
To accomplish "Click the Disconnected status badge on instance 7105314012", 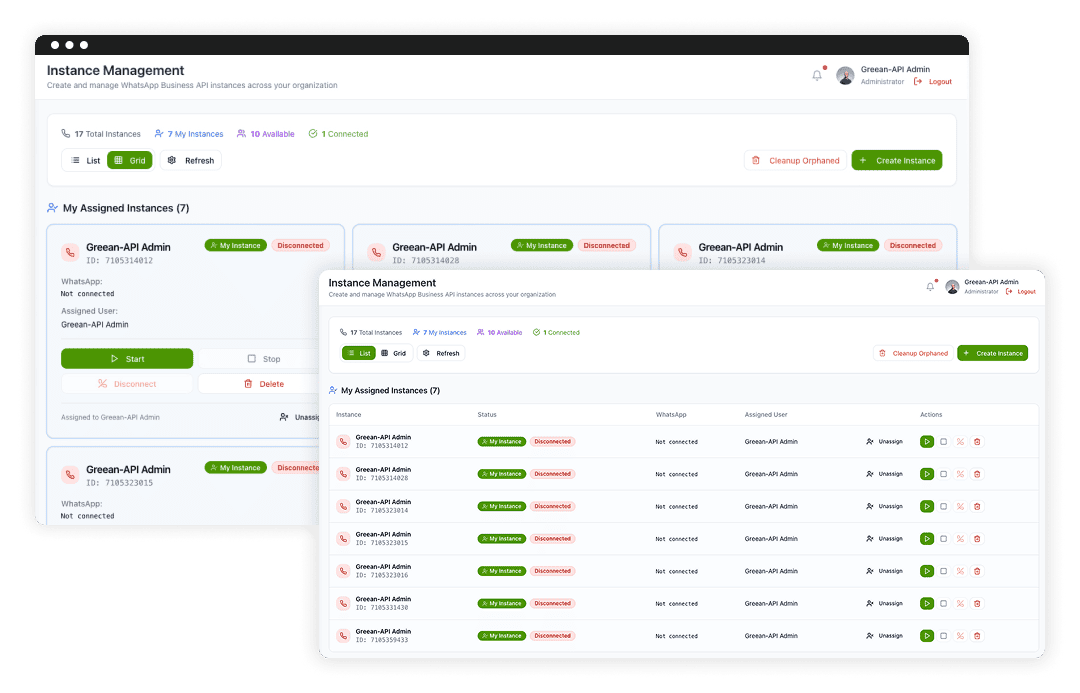I will 551,441.
